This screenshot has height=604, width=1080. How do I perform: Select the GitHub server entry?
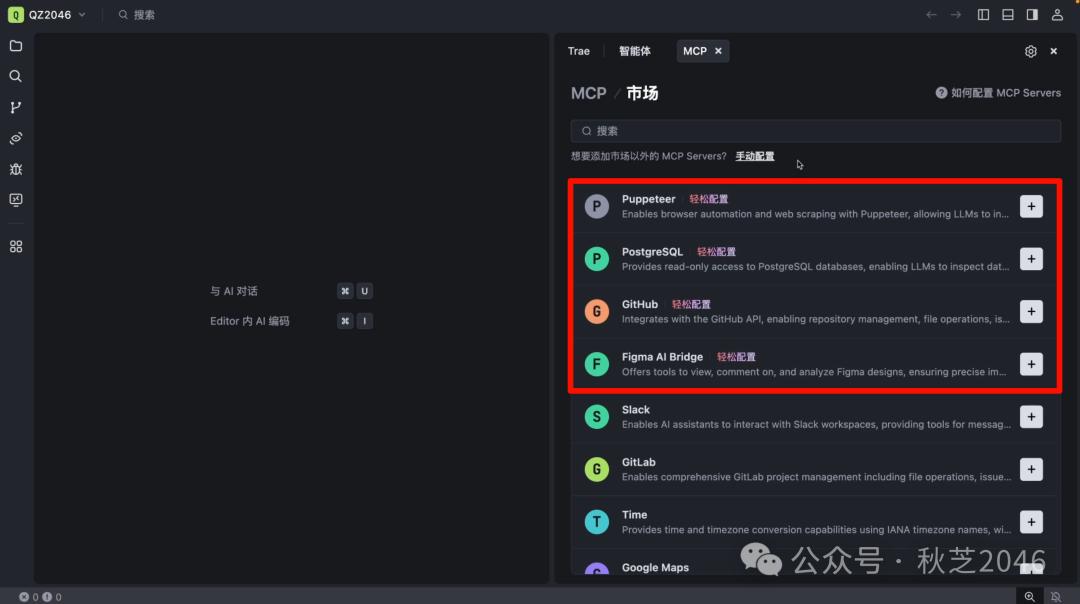[x=815, y=311]
